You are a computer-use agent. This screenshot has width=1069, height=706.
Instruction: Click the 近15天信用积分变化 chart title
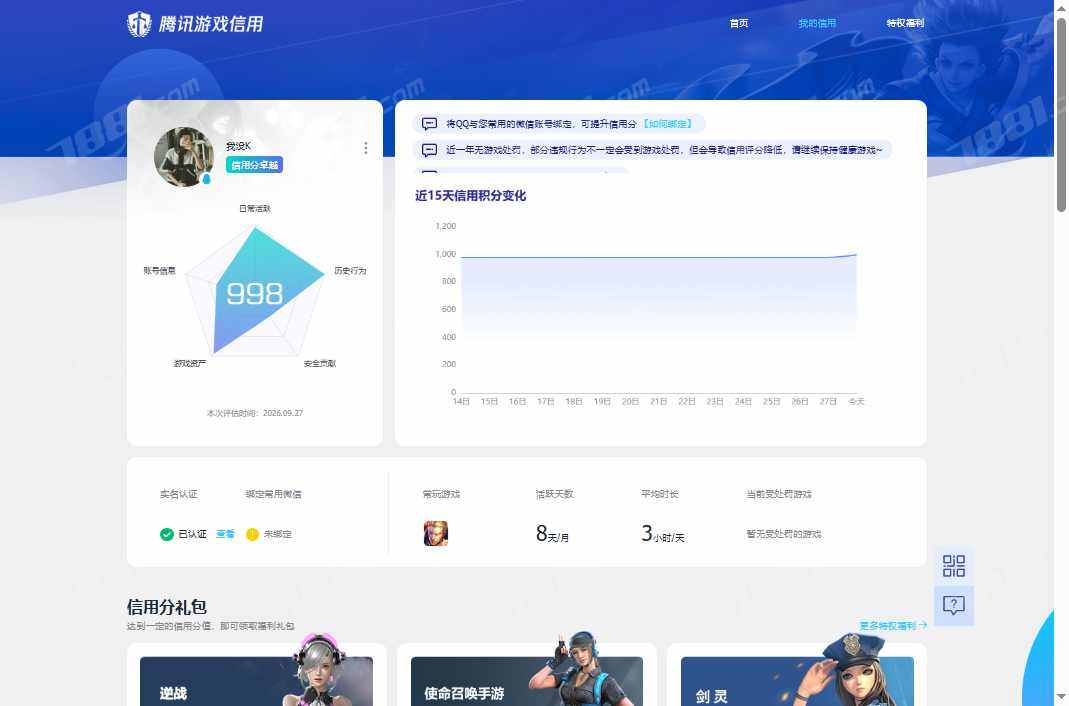point(470,196)
